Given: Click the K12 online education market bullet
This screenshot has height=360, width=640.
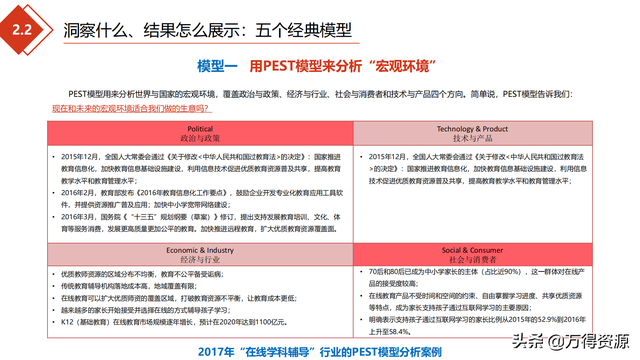Looking at the screenshot, I should [171, 322].
